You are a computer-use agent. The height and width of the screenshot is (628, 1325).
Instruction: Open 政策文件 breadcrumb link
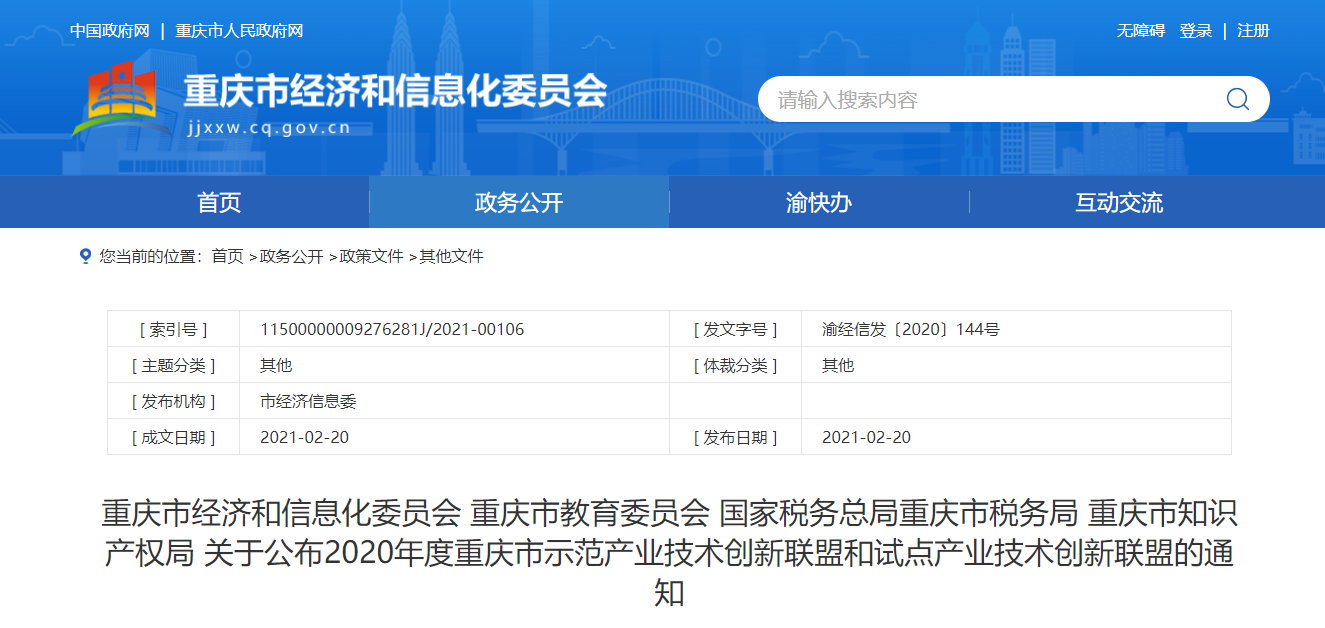(371, 257)
